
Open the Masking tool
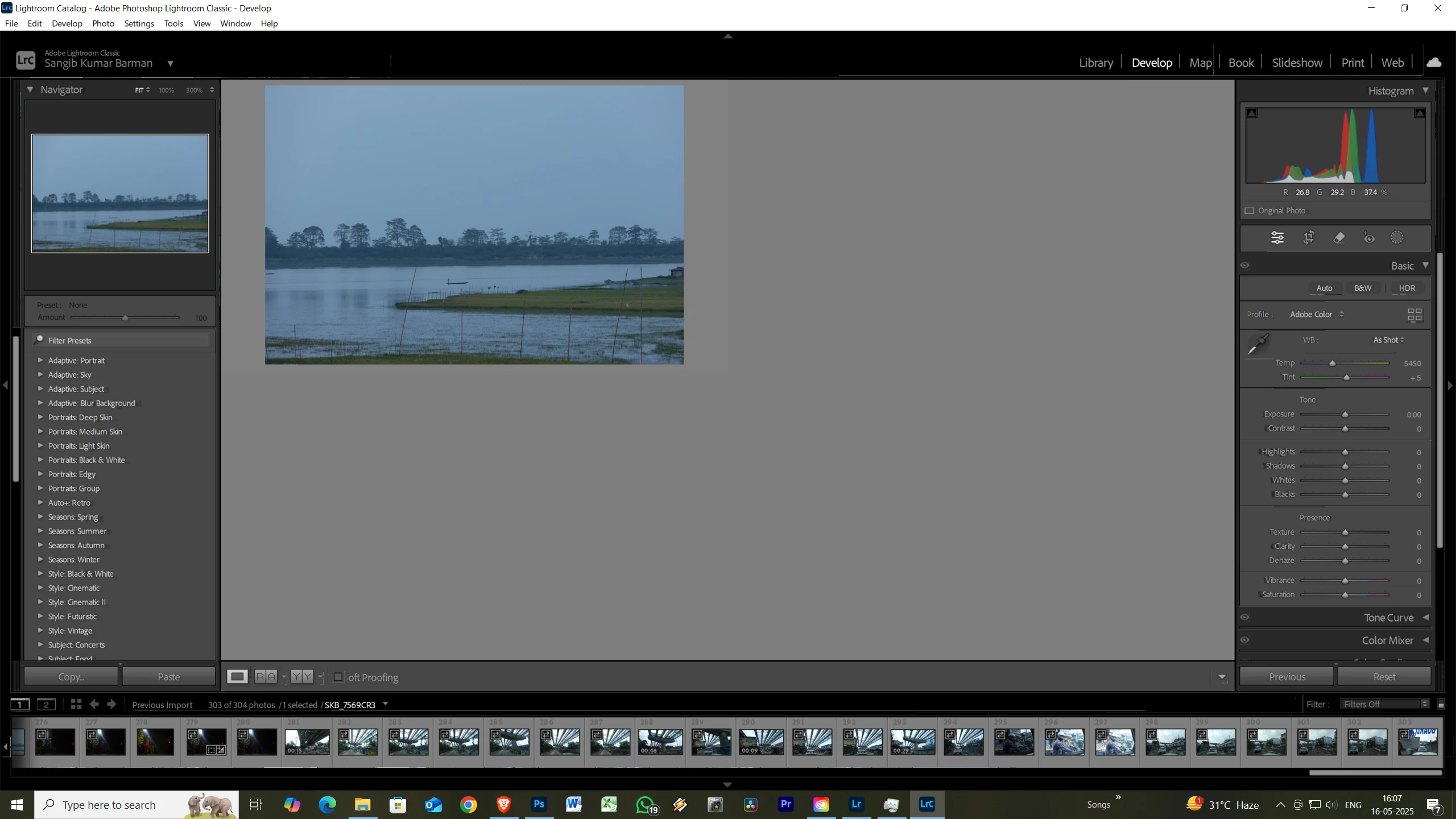coord(1397,238)
